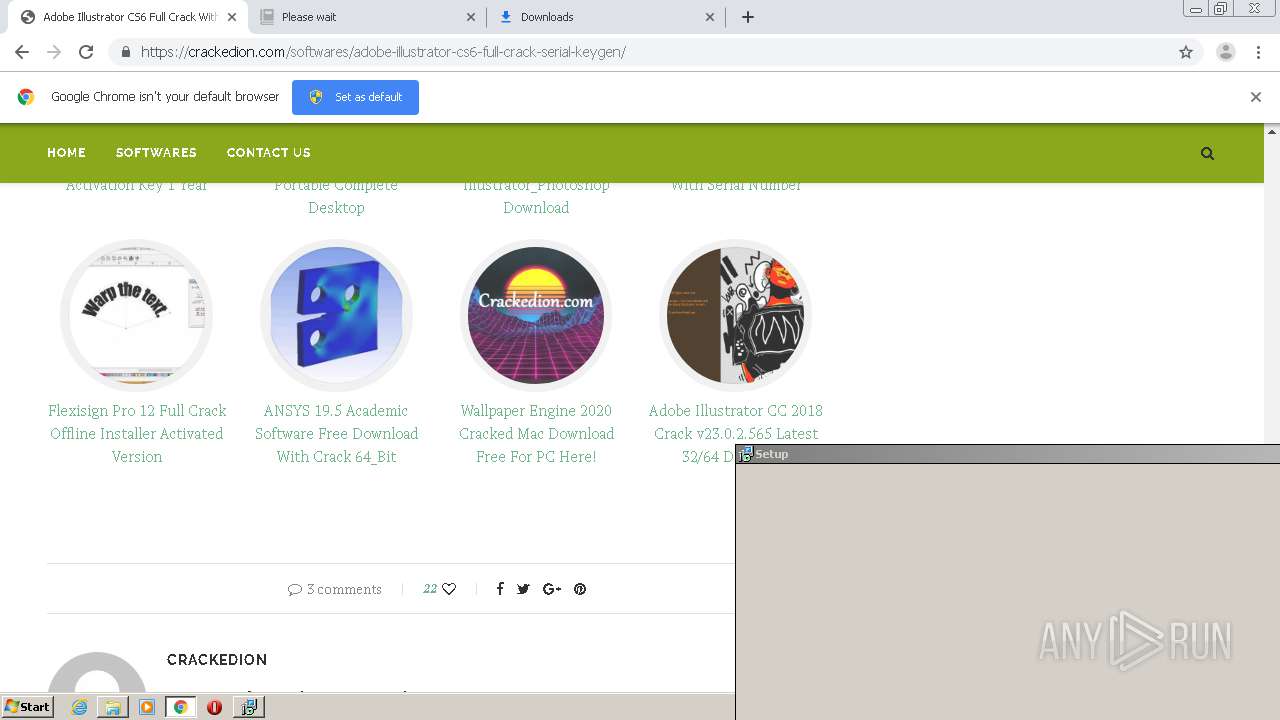Image resolution: width=1280 pixels, height=720 pixels.
Task: Click the page scrollbar up arrow
Action: 1272,131
